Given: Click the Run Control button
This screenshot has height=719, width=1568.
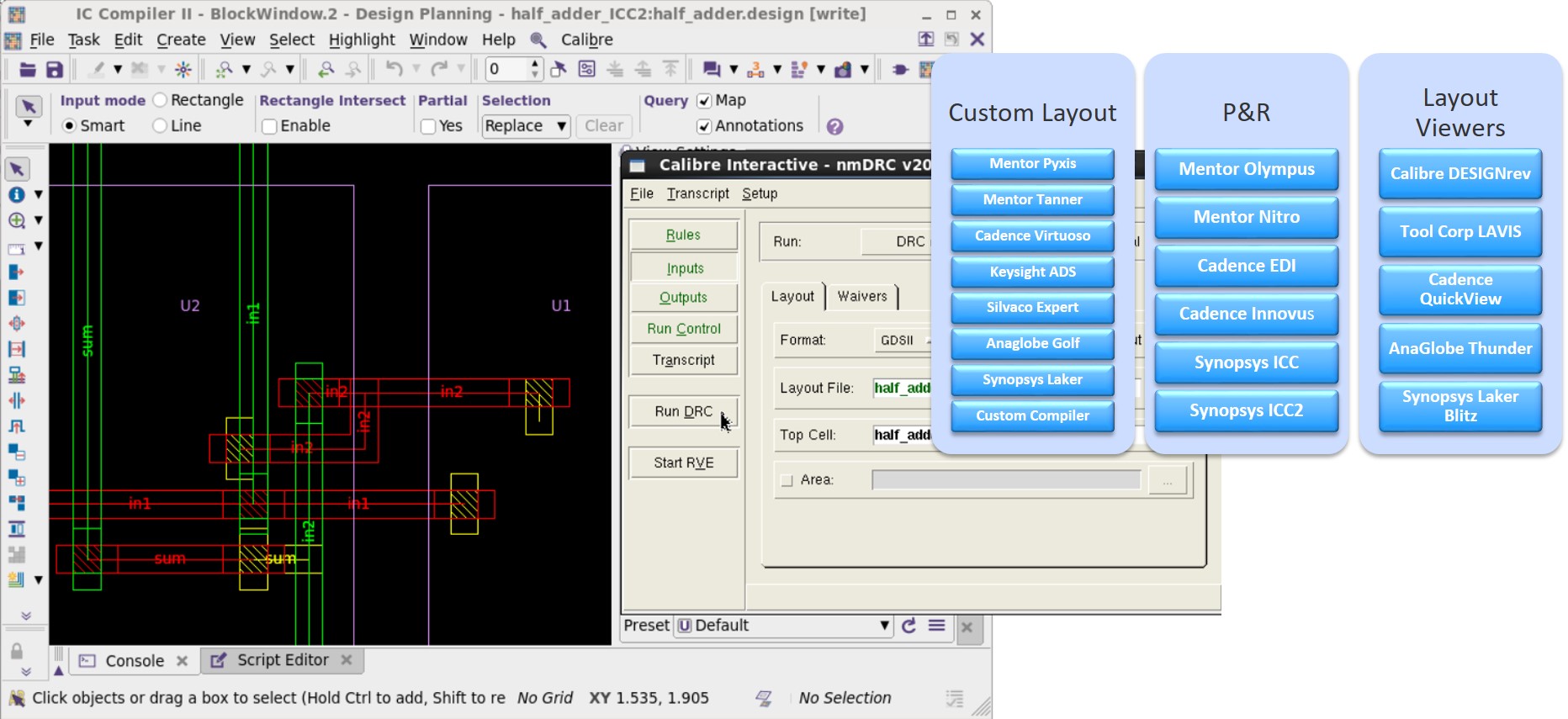Looking at the screenshot, I should click(x=683, y=329).
